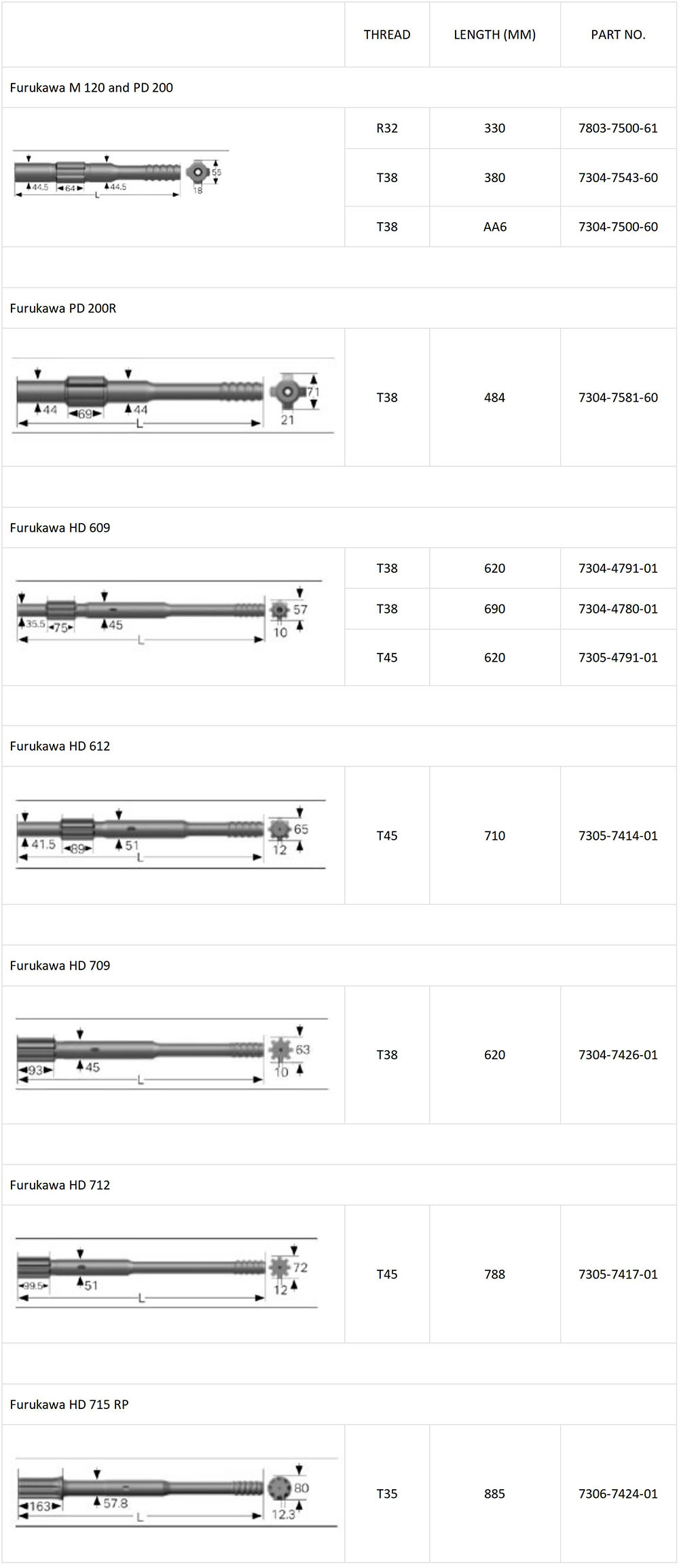679x1568 pixels.
Task: Click the Furukawa HD 712 shank illustration
Action: 166,1273
